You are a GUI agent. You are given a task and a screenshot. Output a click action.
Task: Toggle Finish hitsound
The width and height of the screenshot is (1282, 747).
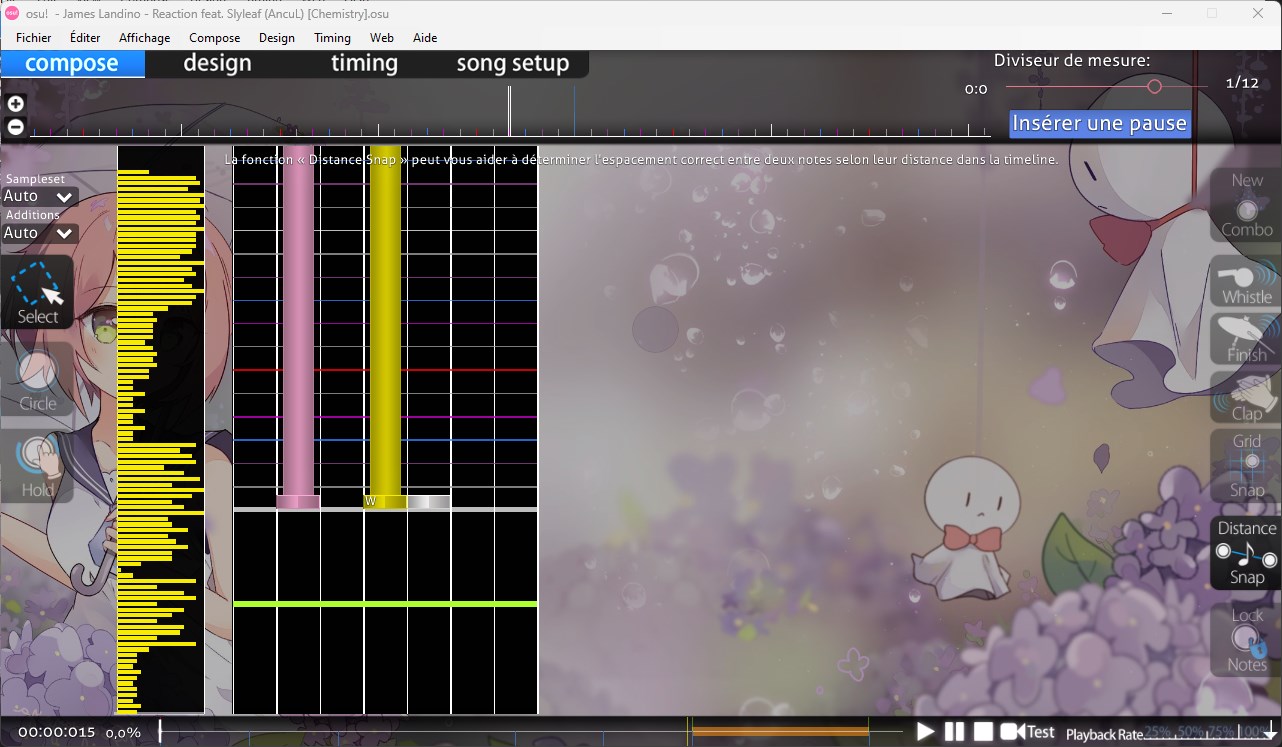point(1246,339)
